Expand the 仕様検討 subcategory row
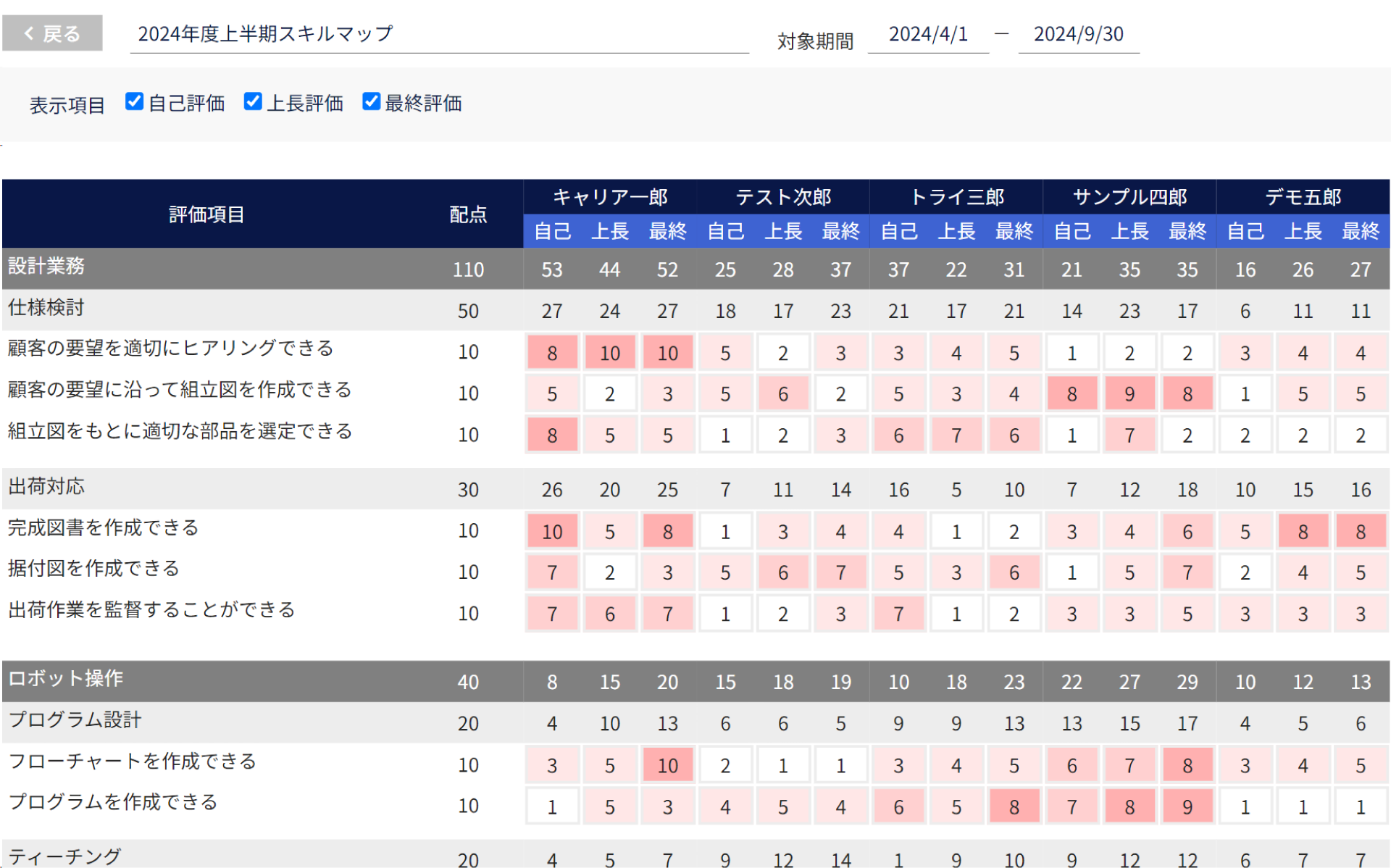Image resolution: width=1391 pixels, height=868 pixels. click(46, 308)
